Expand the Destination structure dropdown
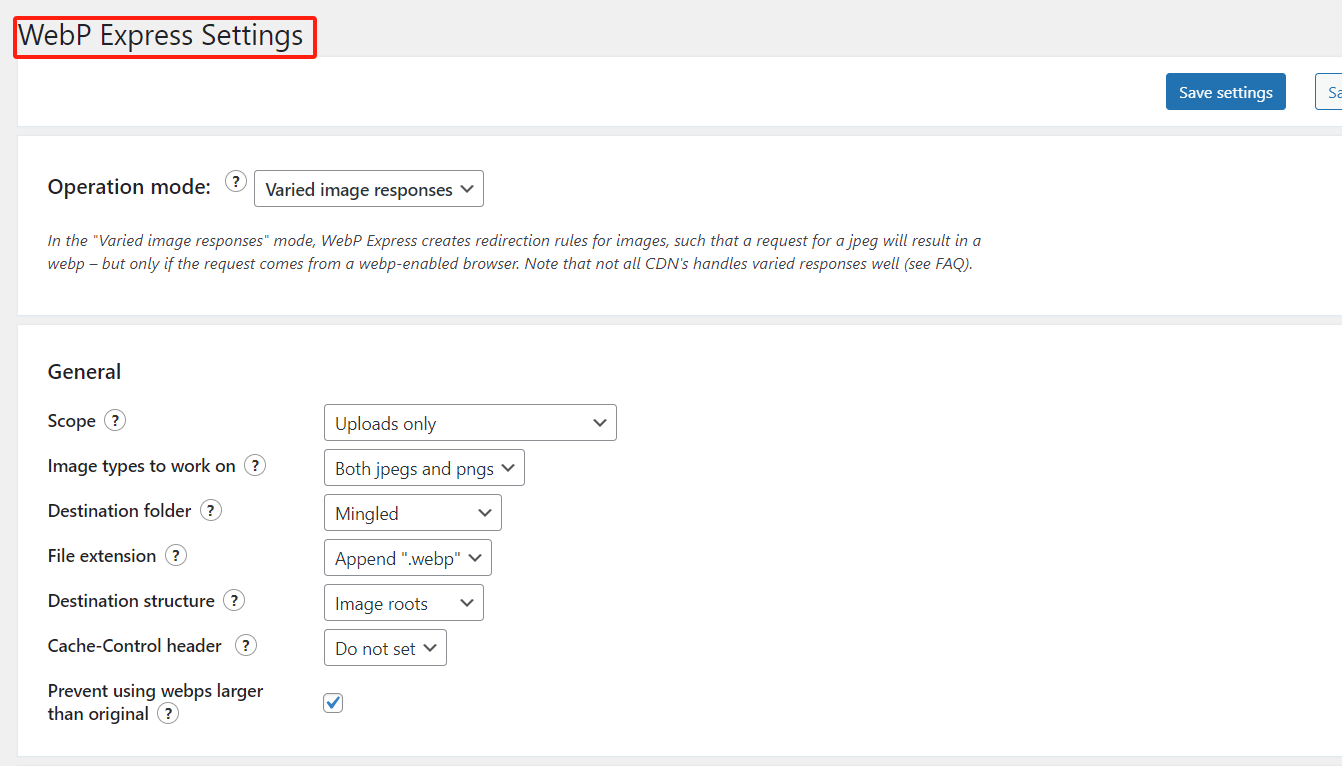1342x766 pixels. pyautogui.click(x=403, y=602)
